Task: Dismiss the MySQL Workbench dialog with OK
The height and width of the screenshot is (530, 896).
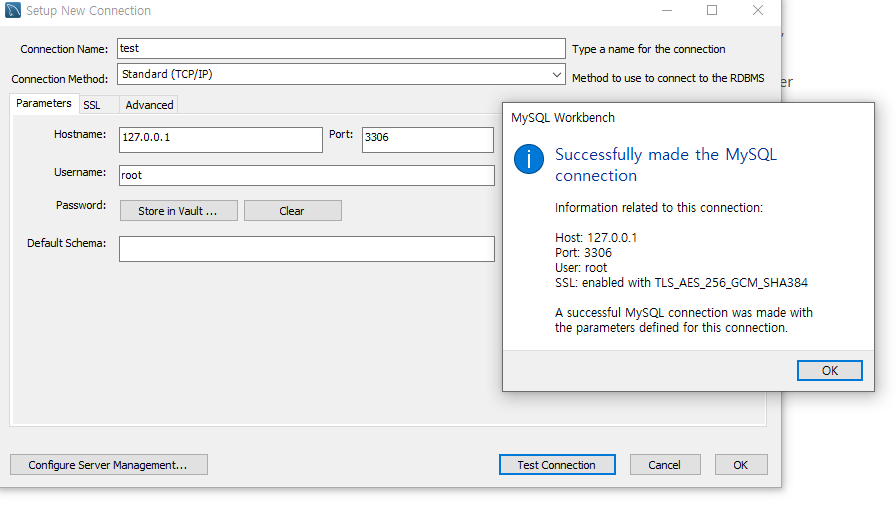Action: [830, 371]
